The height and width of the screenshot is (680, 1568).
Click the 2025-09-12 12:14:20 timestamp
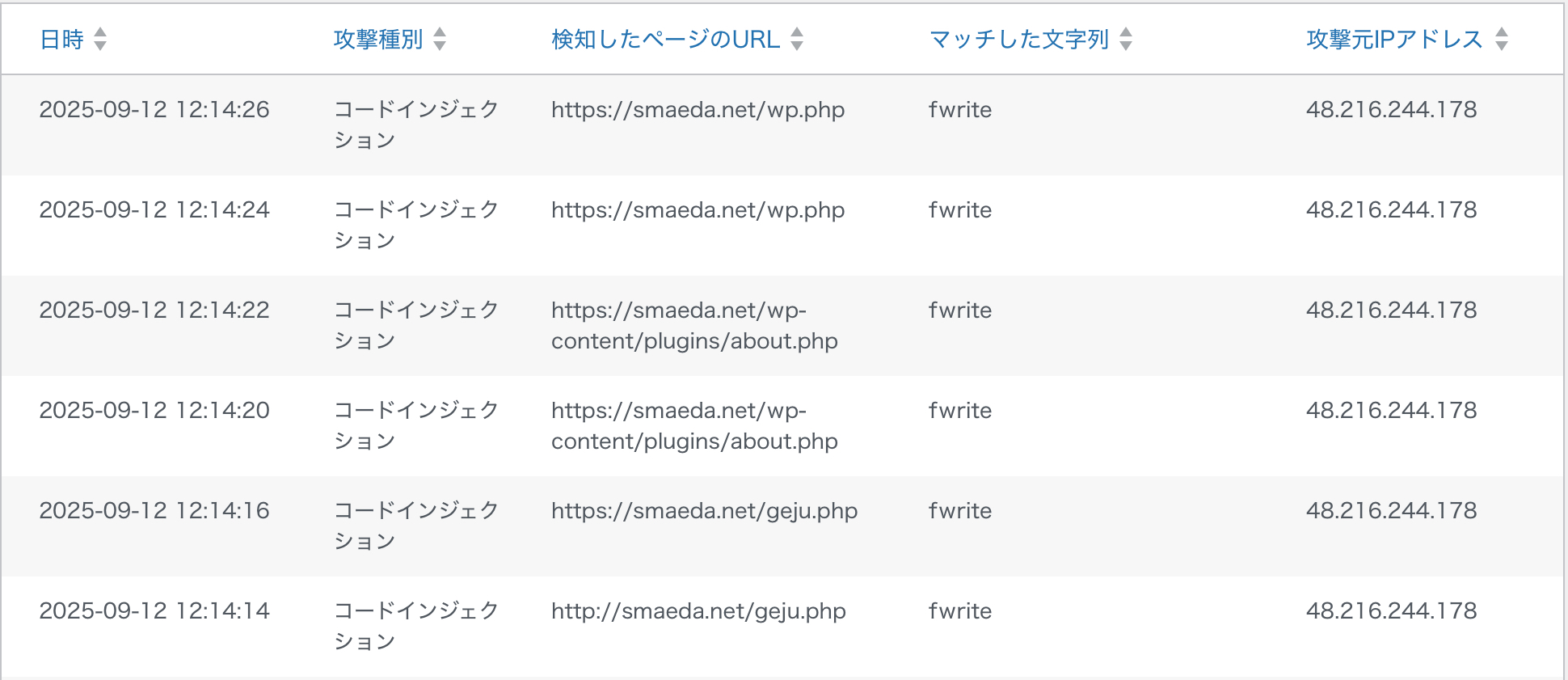(x=154, y=411)
